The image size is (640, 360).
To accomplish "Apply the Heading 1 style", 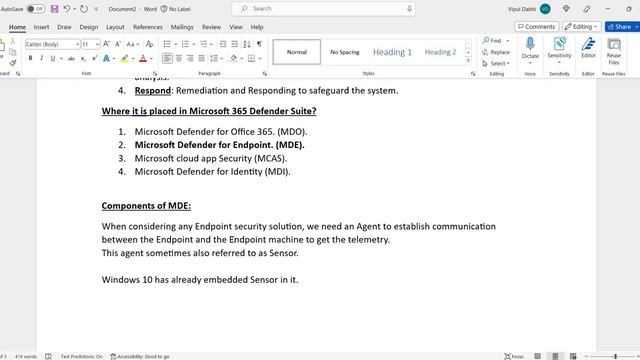I will click(392, 52).
